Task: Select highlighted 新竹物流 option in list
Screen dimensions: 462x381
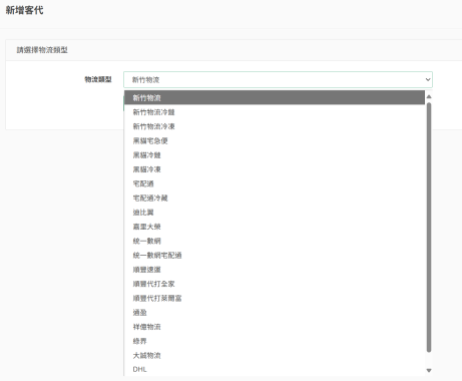Action: tap(275, 98)
